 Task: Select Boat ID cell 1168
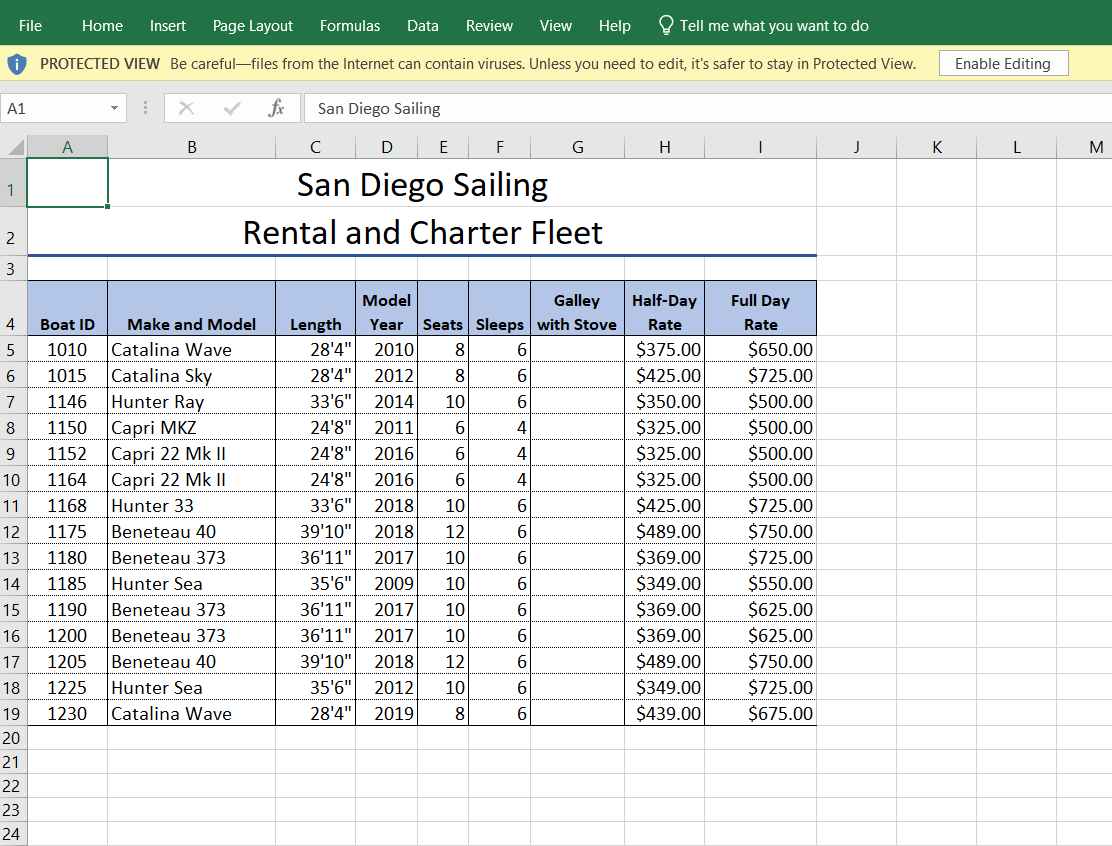[x=67, y=506]
